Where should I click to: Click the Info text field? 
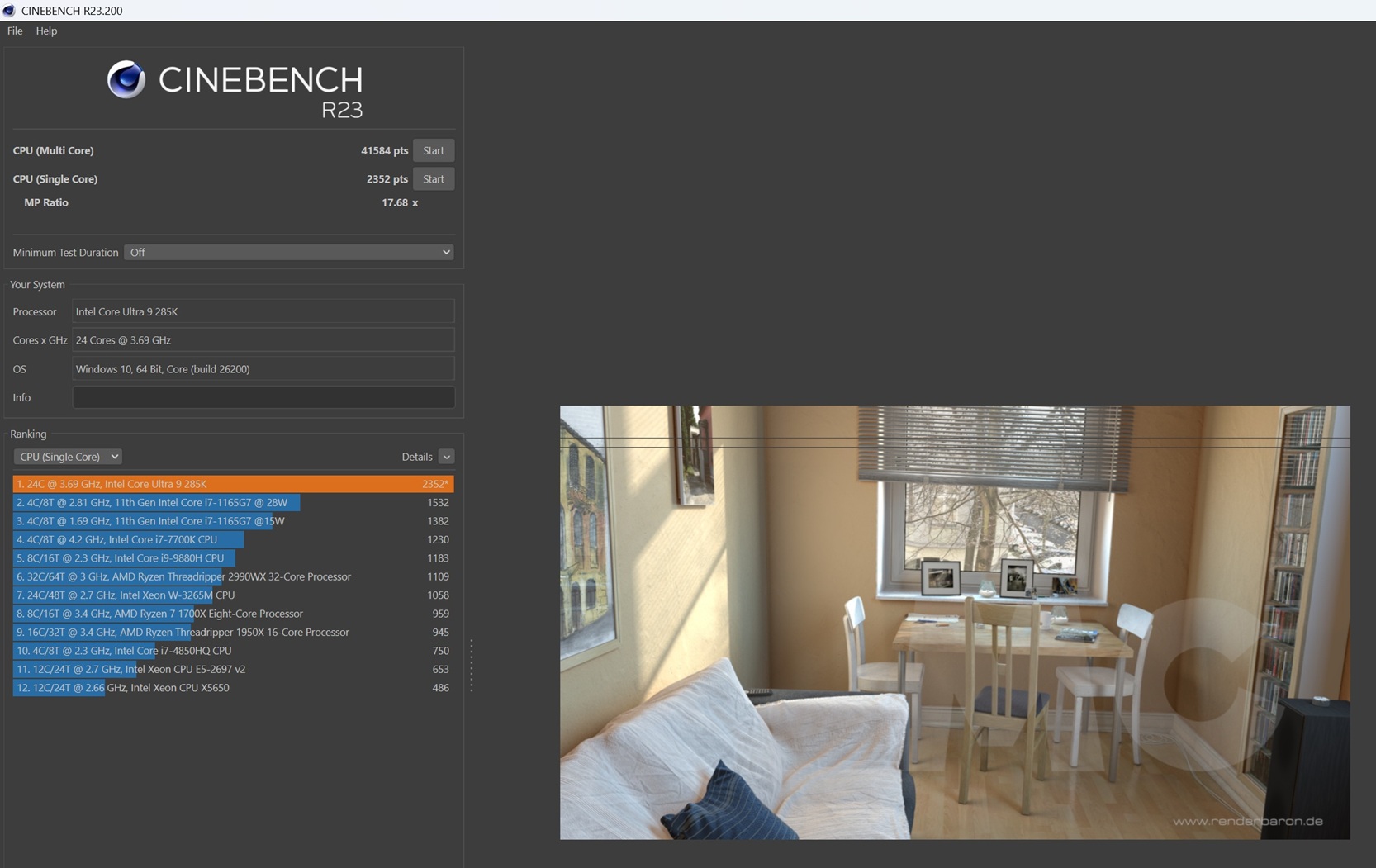(x=263, y=397)
